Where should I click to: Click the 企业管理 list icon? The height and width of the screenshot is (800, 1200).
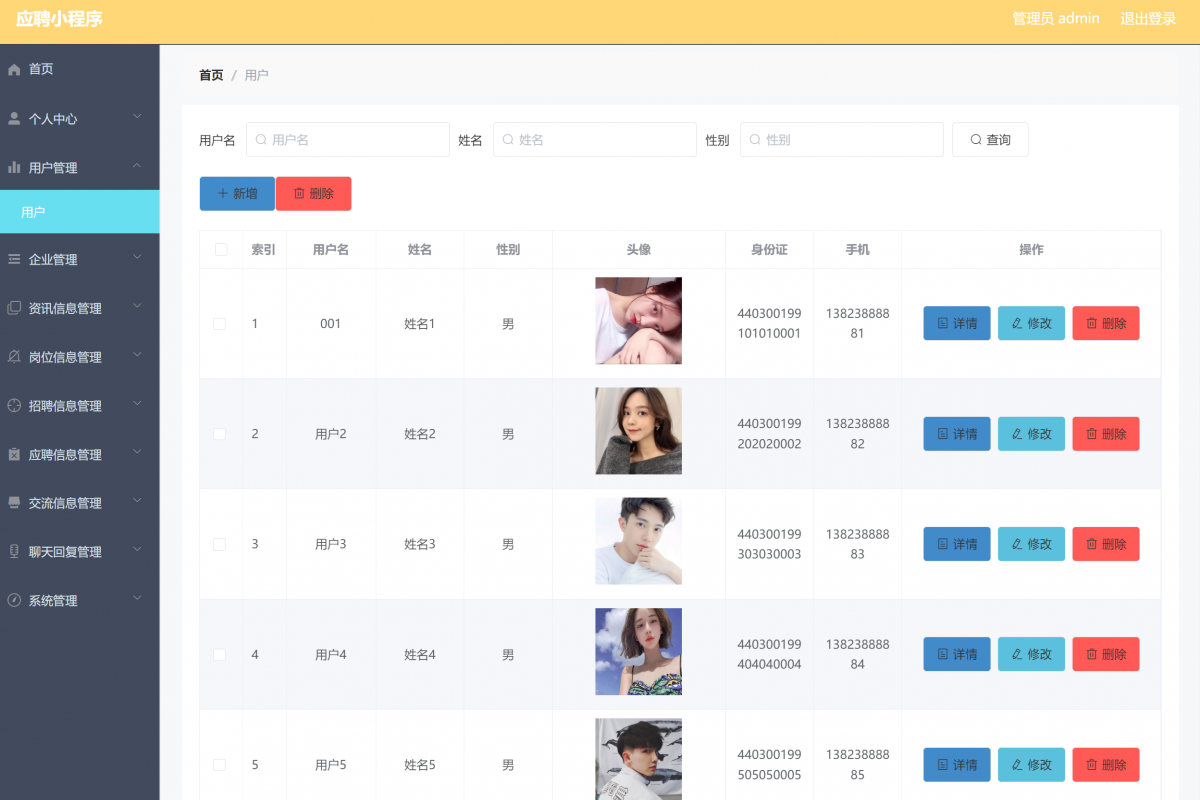click(x=14, y=260)
